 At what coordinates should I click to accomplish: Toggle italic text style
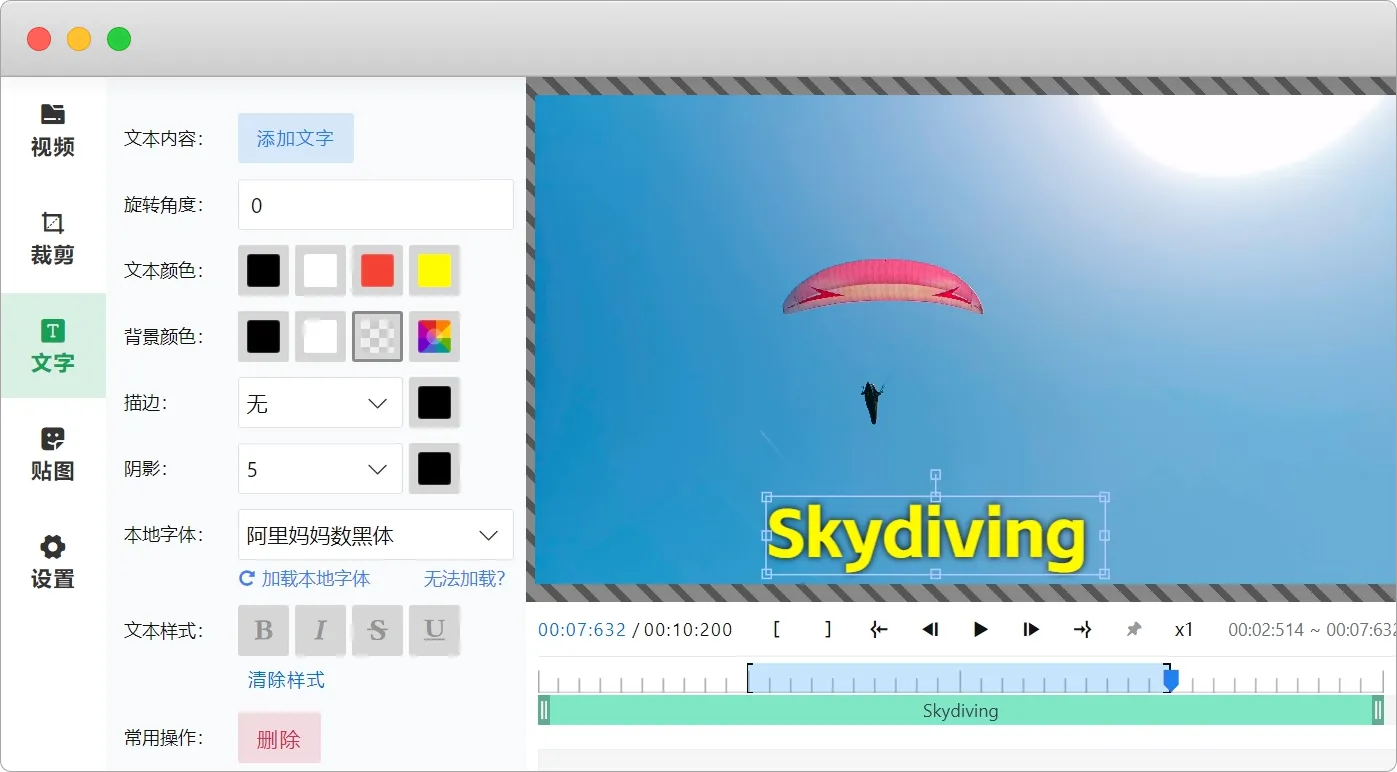tap(321, 630)
